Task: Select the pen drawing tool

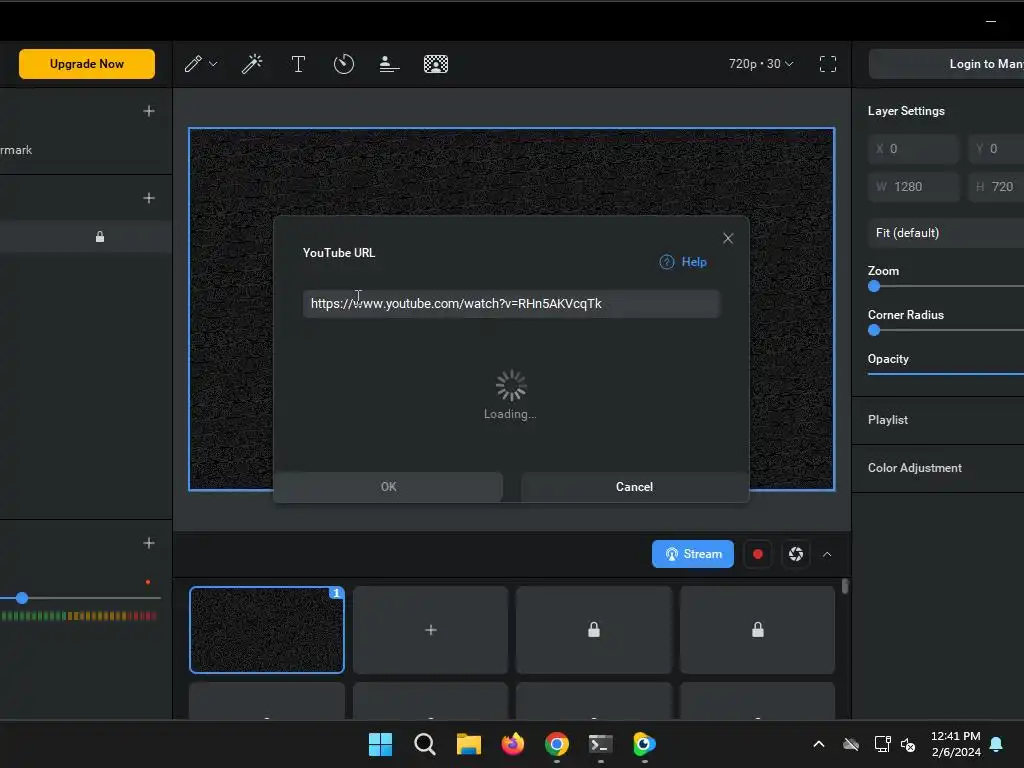Action: coord(193,64)
